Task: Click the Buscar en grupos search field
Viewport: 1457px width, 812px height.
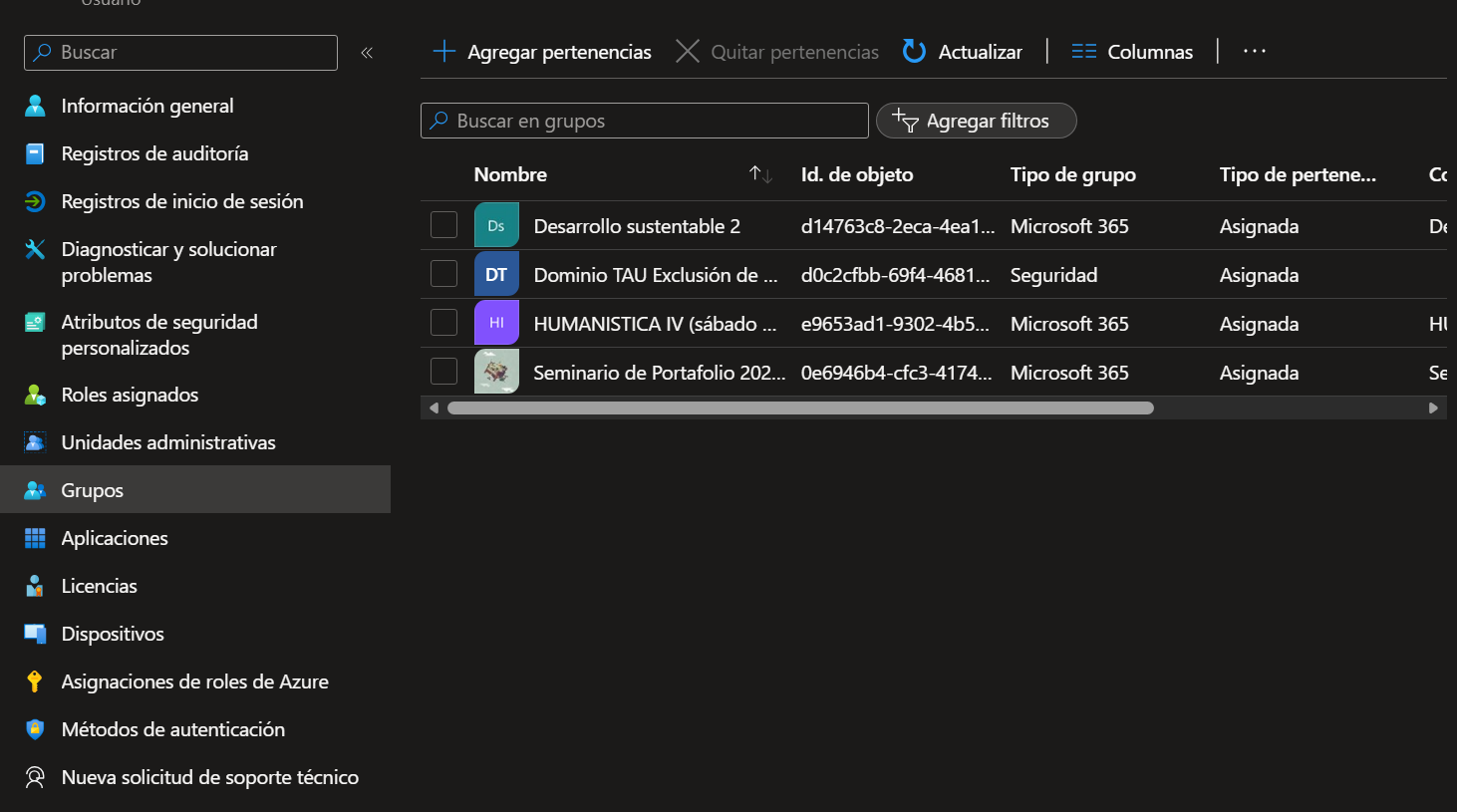Action: pos(645,121)
